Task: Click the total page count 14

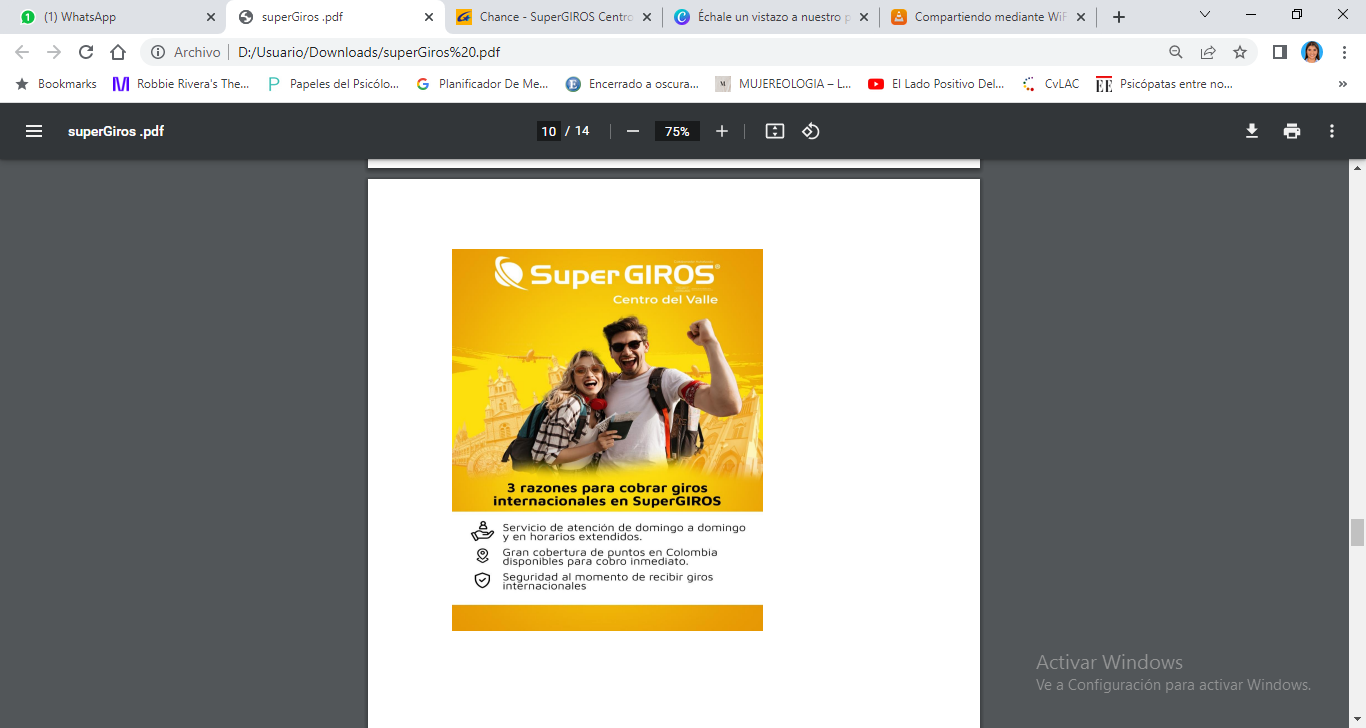Action: click(x=582, y=131)
